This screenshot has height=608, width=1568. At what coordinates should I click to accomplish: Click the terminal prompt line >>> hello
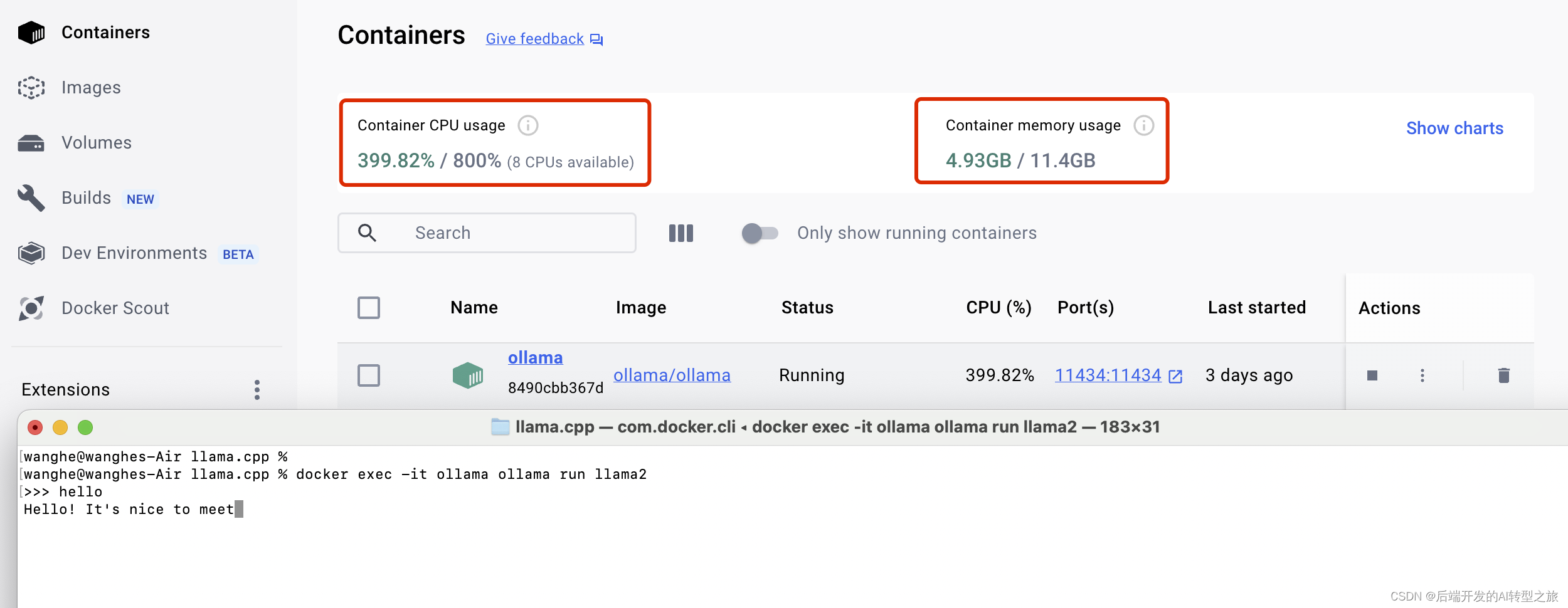[63, 492]
